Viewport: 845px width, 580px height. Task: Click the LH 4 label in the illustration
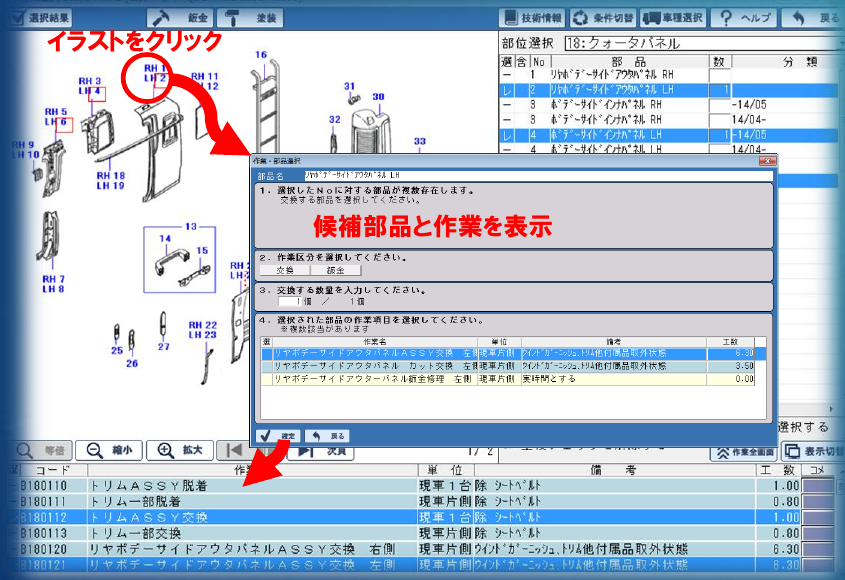point(89,91)
